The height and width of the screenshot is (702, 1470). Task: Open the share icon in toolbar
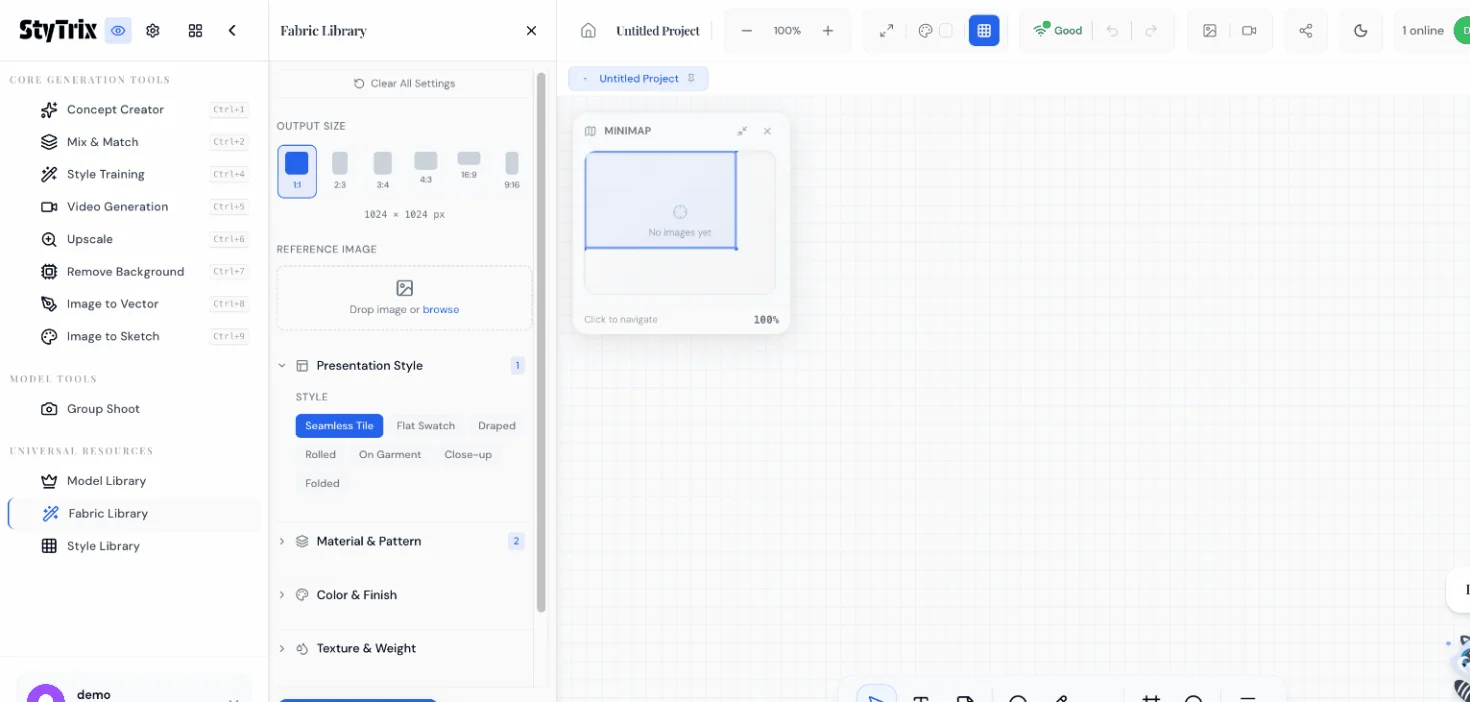coord(1305,31)
